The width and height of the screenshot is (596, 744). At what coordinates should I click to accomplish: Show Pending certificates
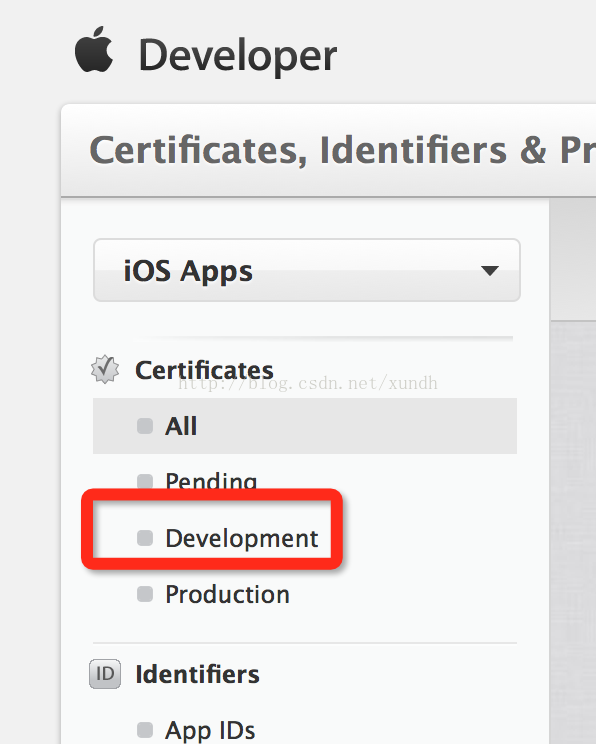point(211,481)
